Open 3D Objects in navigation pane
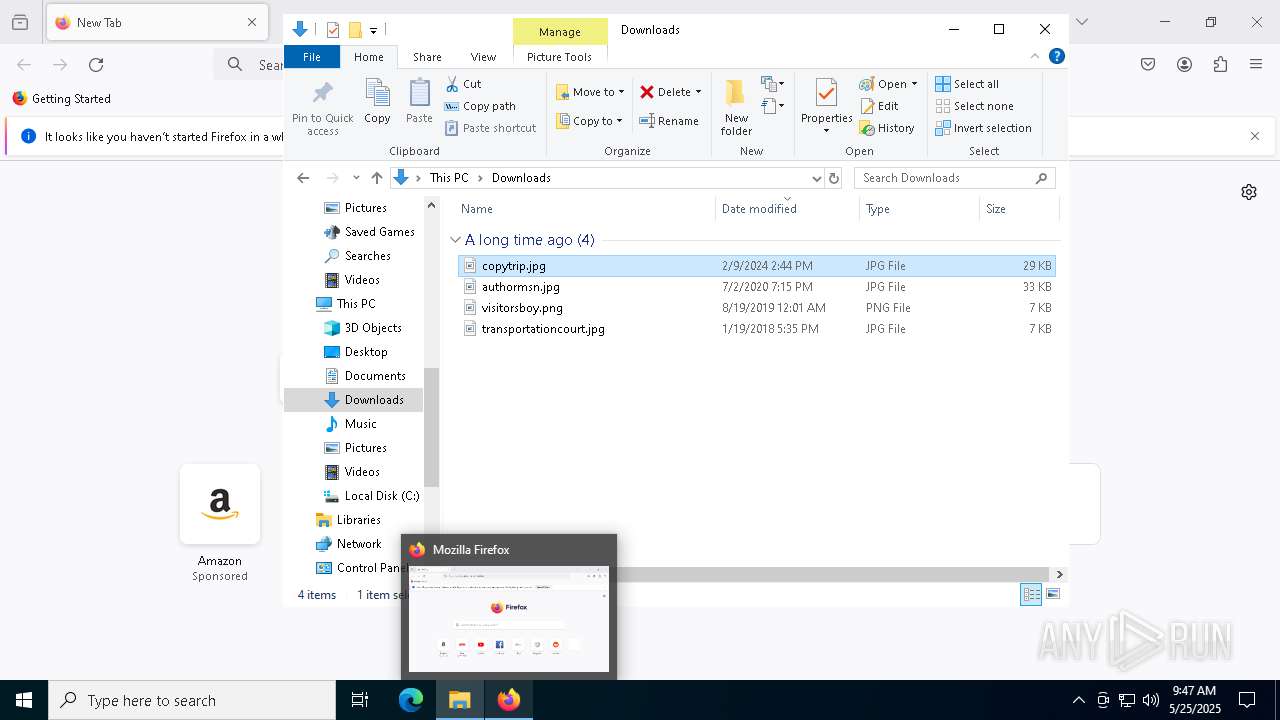 pyautogui.click(x=363, y=328)
